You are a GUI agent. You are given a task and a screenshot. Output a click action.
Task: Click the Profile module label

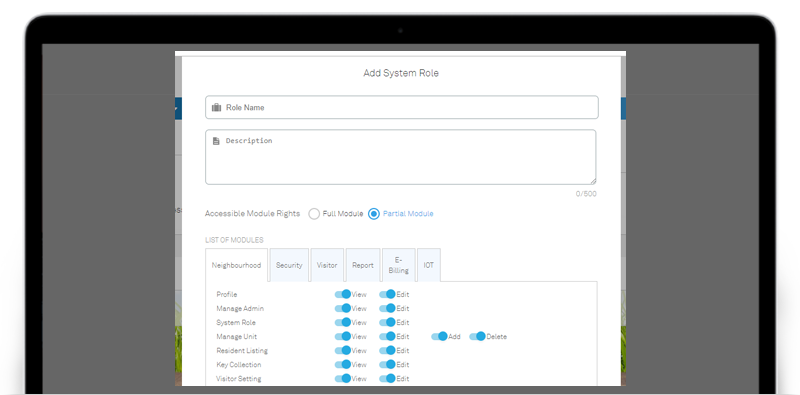(x=227, y=294)
